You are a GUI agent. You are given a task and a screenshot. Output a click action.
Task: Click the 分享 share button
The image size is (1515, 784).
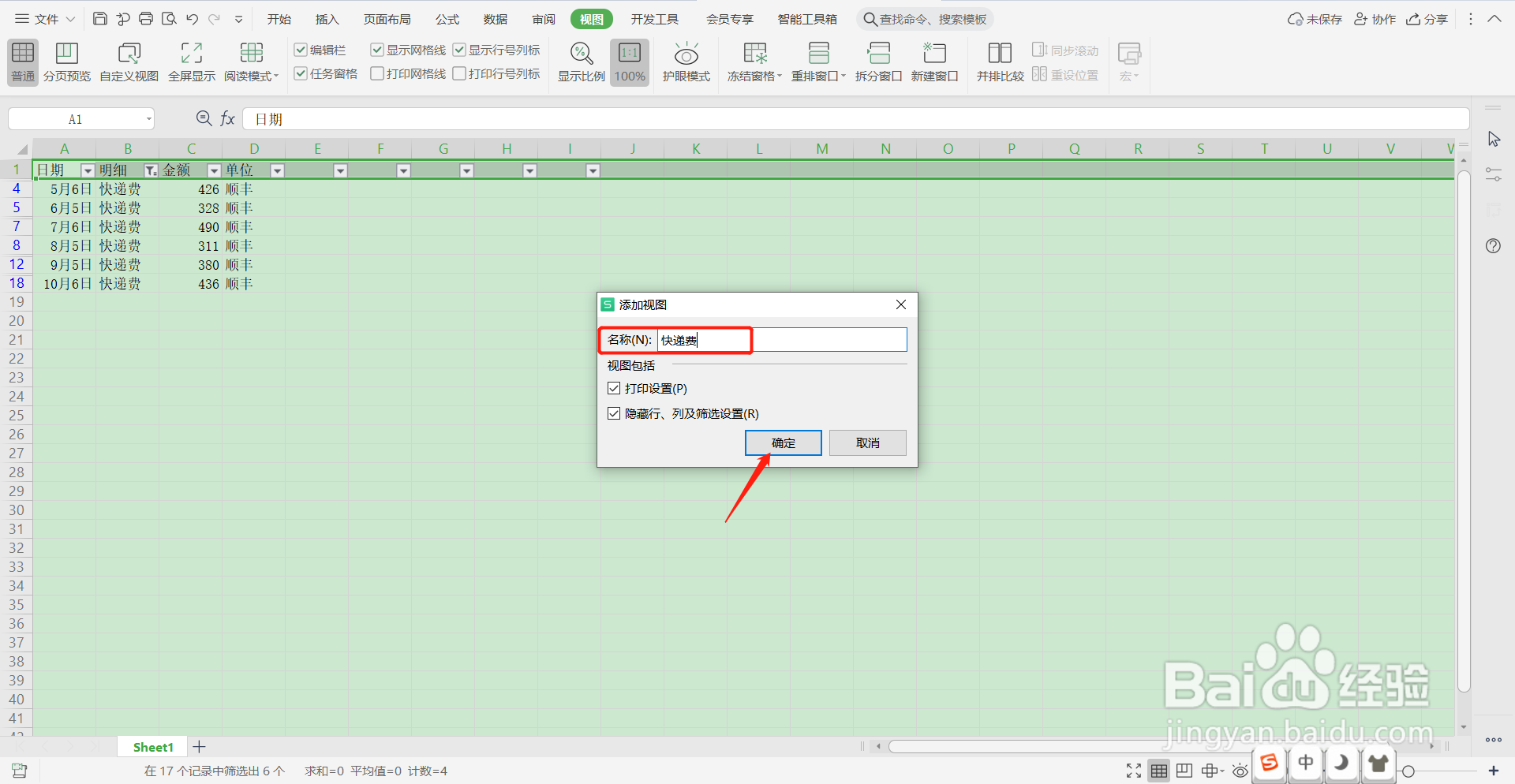pos(1427,19)
